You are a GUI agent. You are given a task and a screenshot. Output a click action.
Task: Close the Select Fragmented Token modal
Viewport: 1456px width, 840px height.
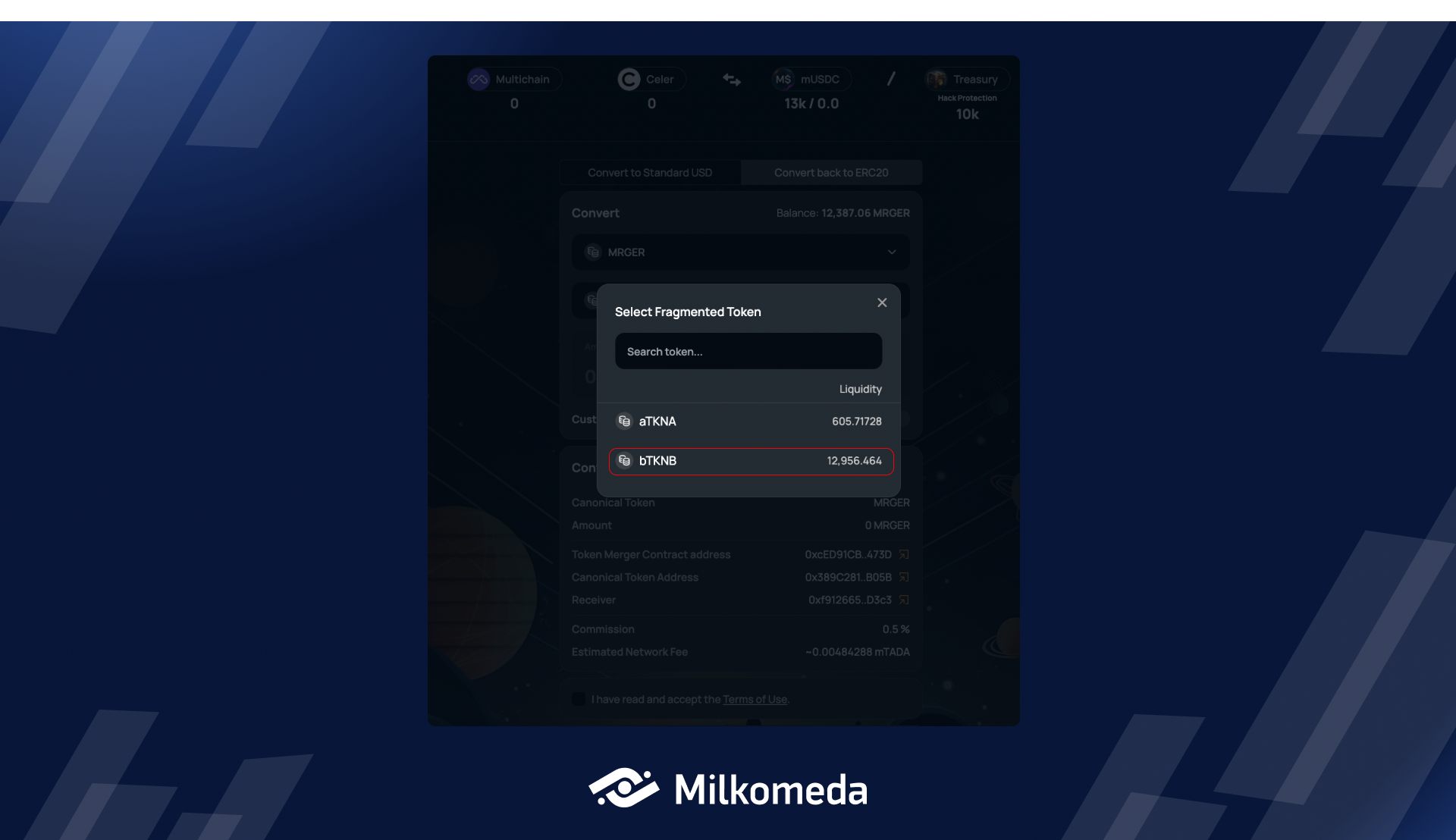(881, 303)
